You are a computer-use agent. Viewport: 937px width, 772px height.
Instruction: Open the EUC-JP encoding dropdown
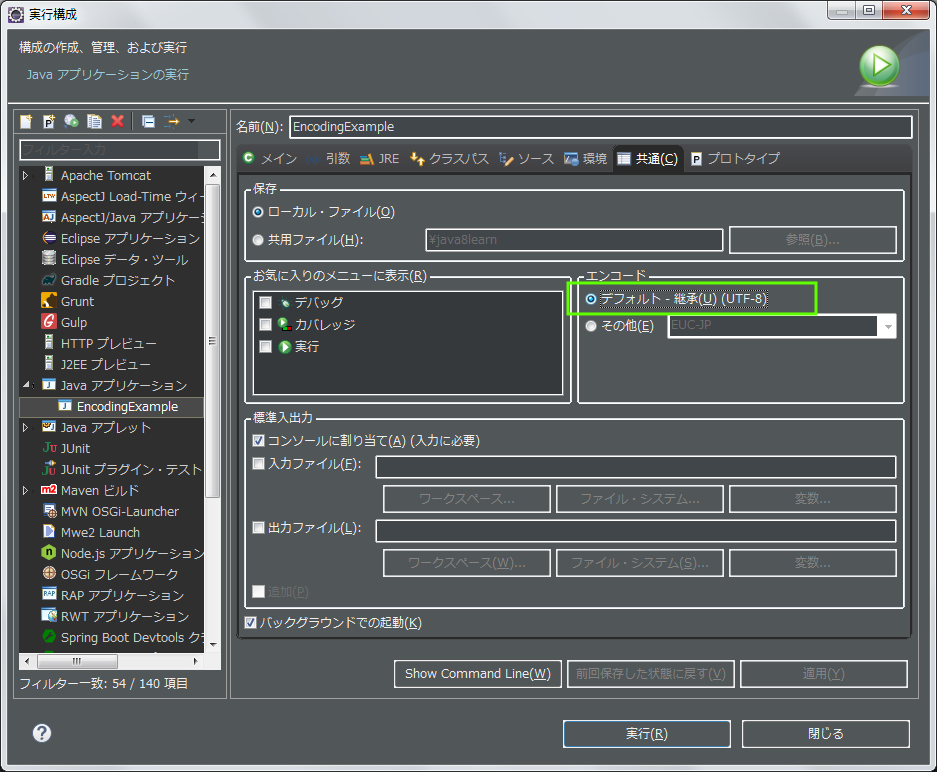pyautogui.click(x=886, y=326)
